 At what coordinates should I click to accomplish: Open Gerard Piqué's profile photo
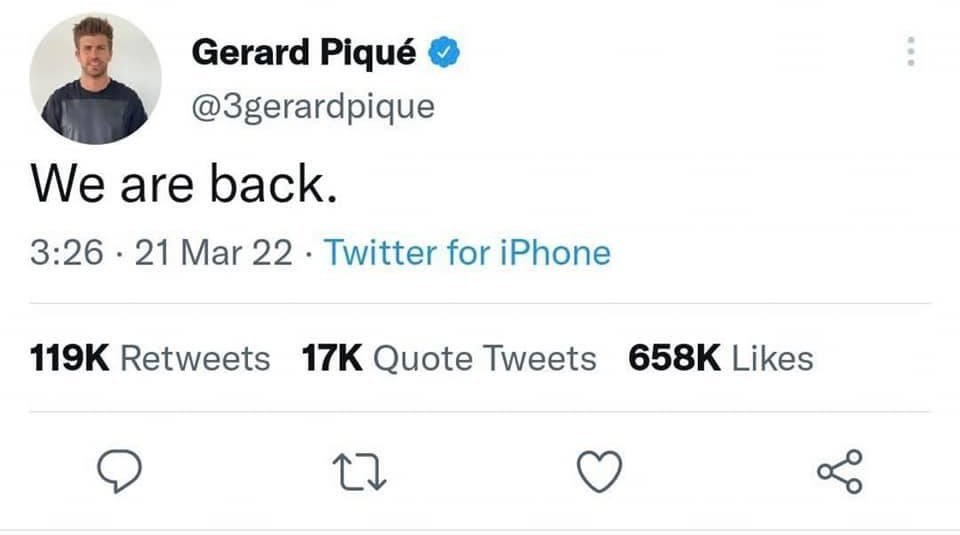coord(96,79)
